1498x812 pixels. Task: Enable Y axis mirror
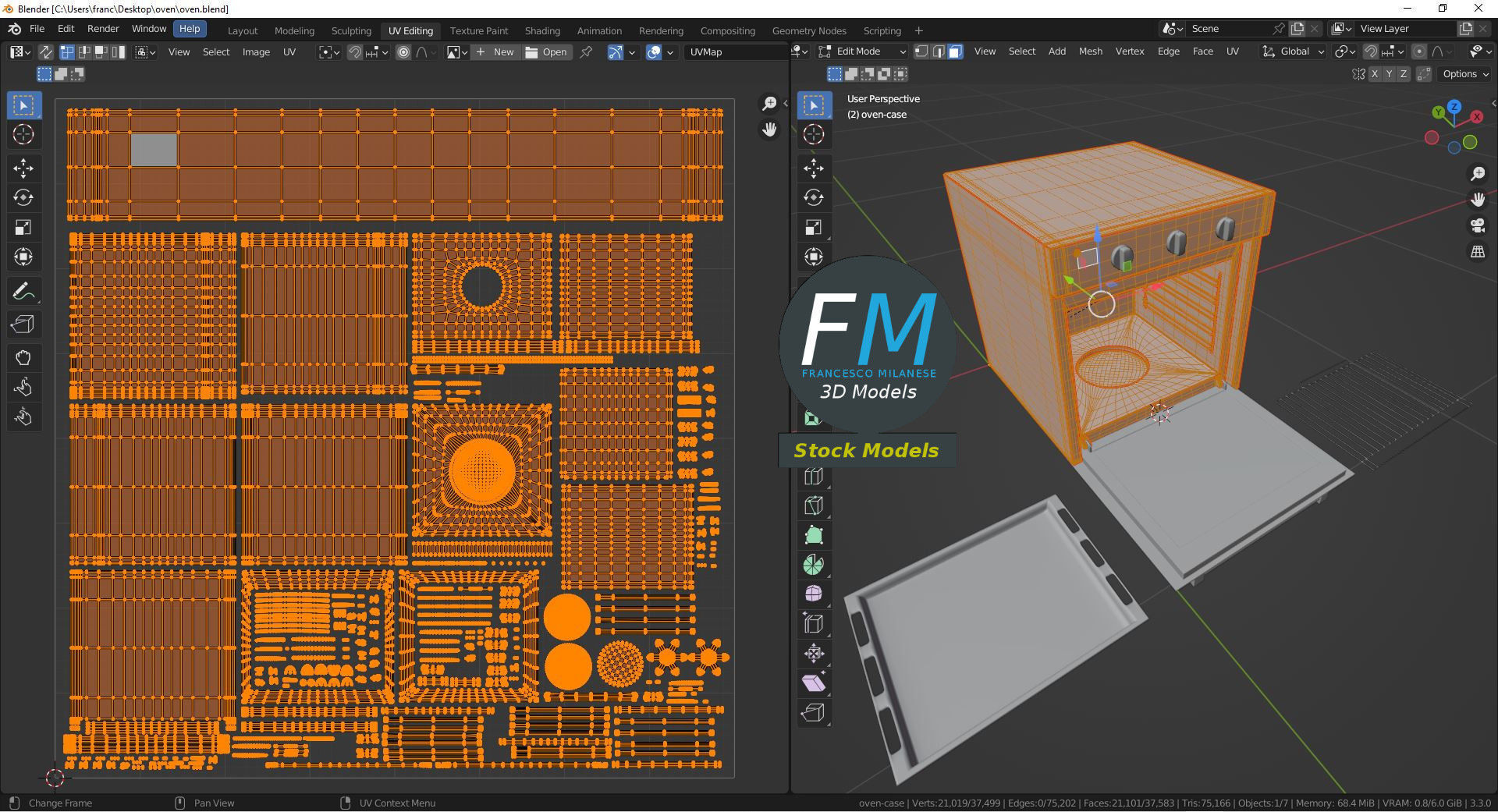1389,74
